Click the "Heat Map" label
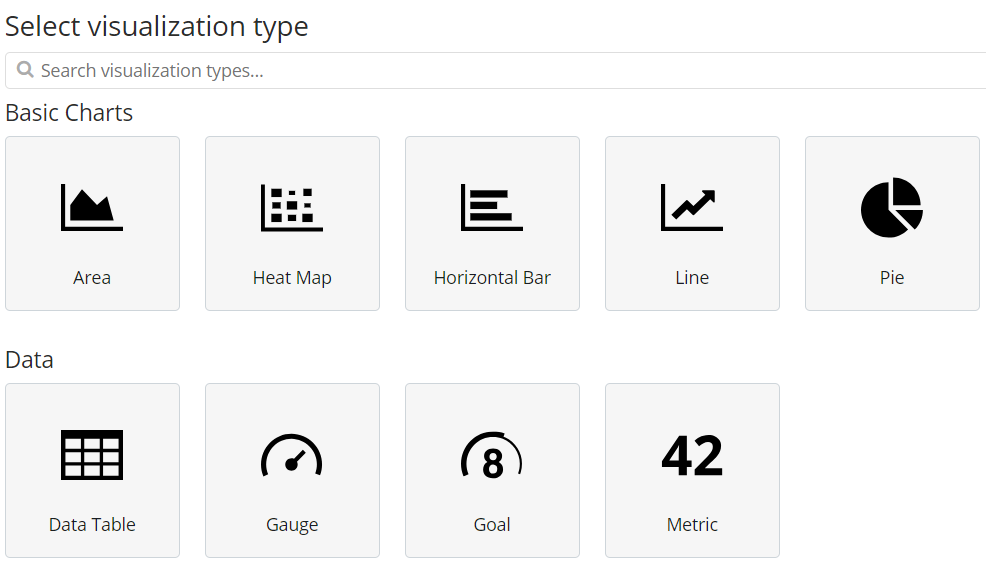 pyautogui.click(x=292, y=278)
